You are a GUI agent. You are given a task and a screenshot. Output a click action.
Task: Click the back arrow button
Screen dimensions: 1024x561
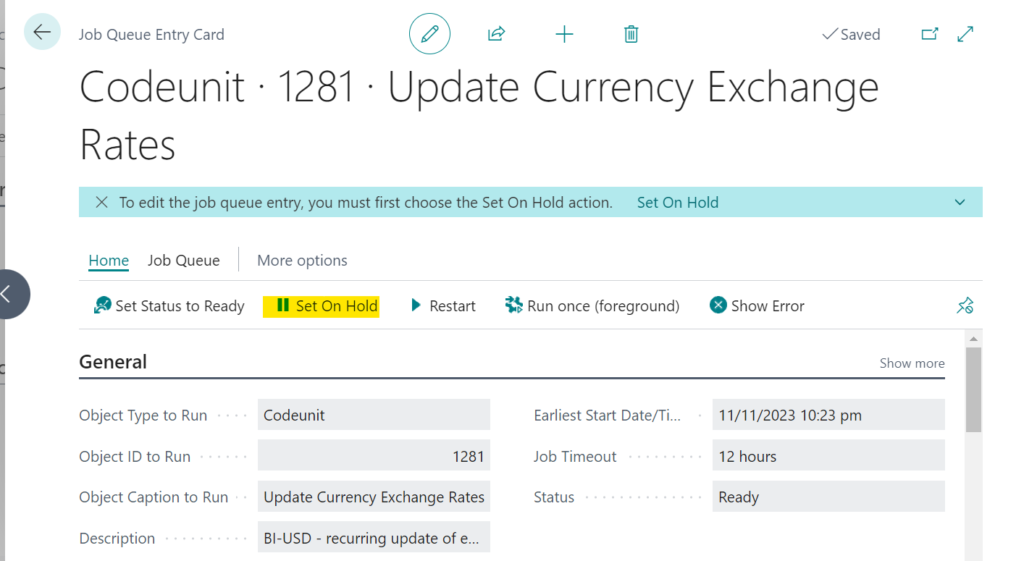coord(42,33)
